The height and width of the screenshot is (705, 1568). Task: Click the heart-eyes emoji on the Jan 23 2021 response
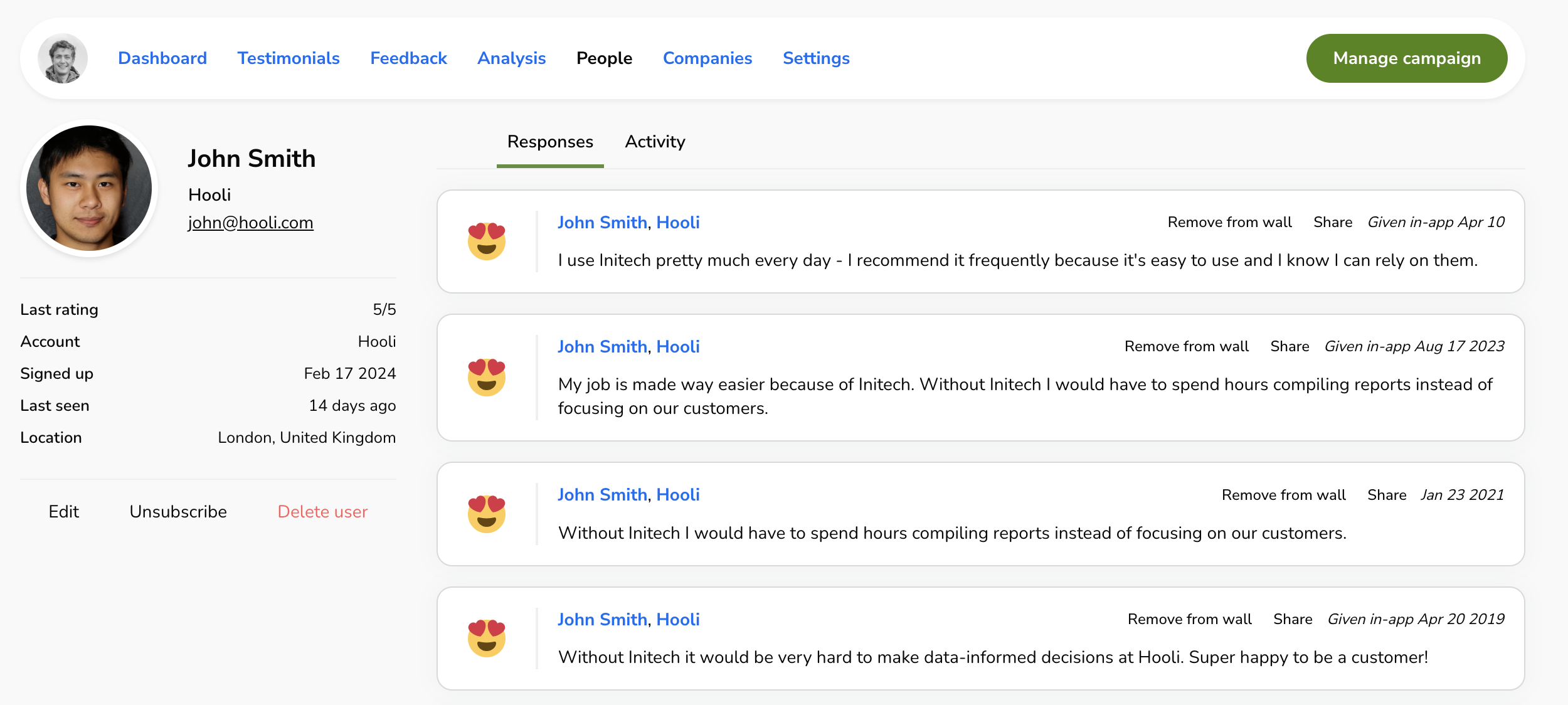click(486, 514)
